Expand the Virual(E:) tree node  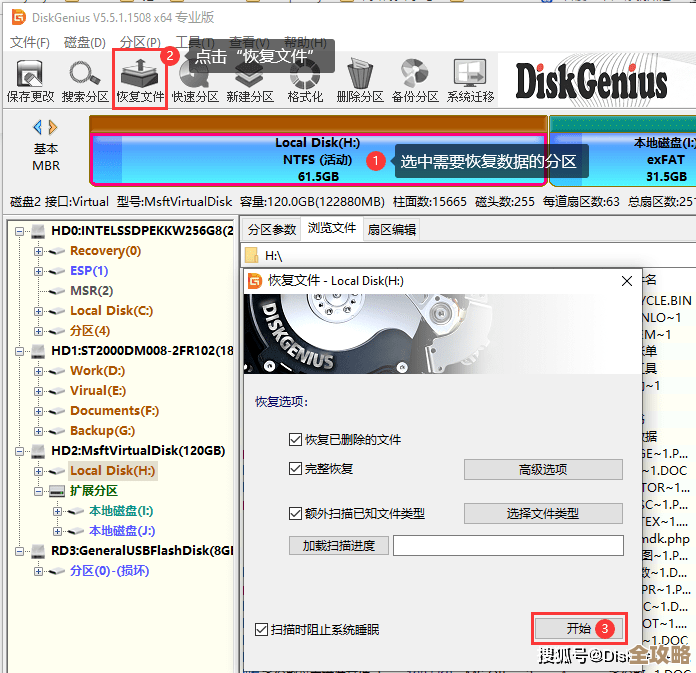(38, 391)
